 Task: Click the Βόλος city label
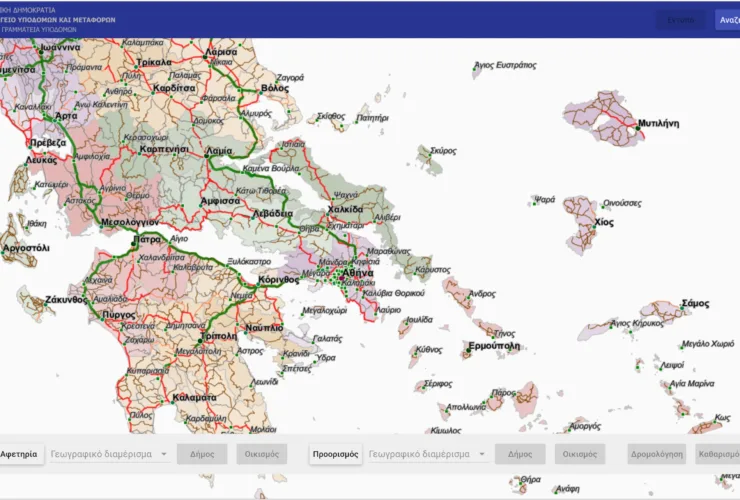275,88
